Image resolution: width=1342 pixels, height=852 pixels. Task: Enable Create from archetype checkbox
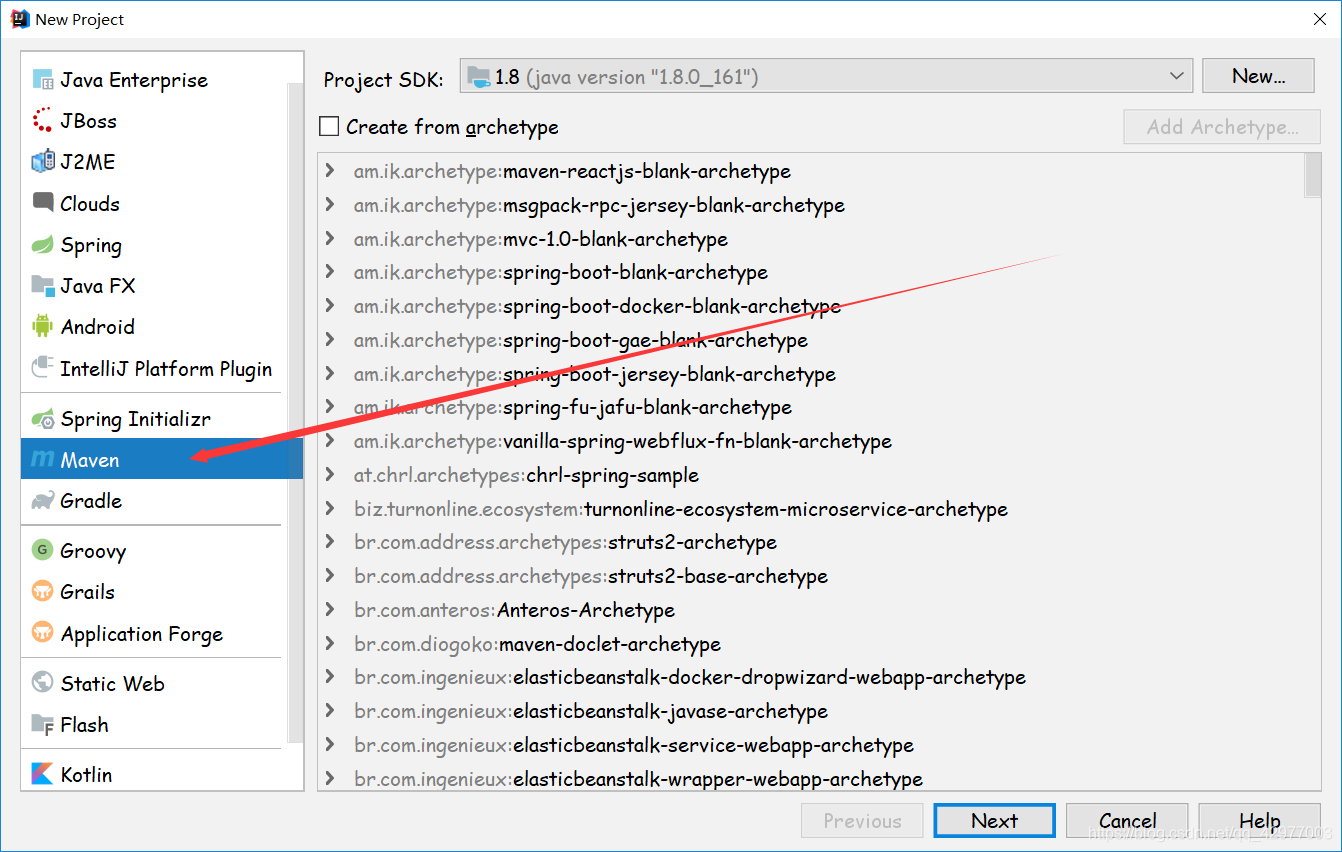click(x=329, y=127)
